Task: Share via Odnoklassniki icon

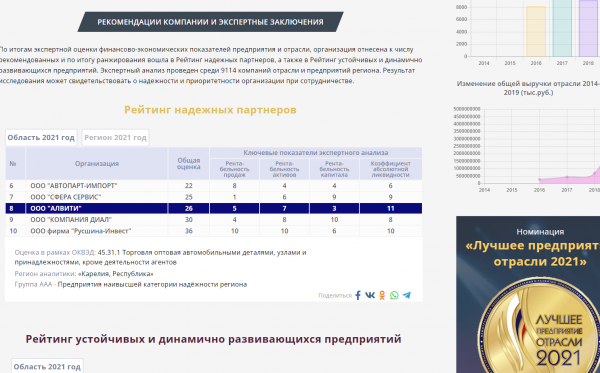Action: [x=382, y=295]
